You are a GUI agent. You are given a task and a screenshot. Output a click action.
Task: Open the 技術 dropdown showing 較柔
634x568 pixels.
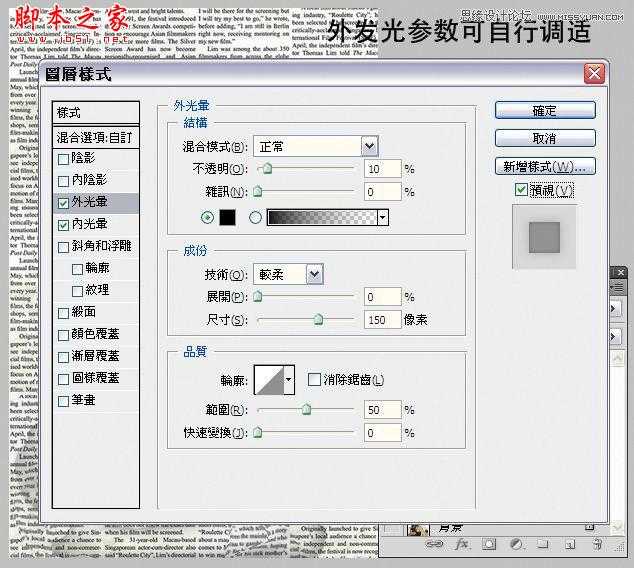tap(288, 274)
